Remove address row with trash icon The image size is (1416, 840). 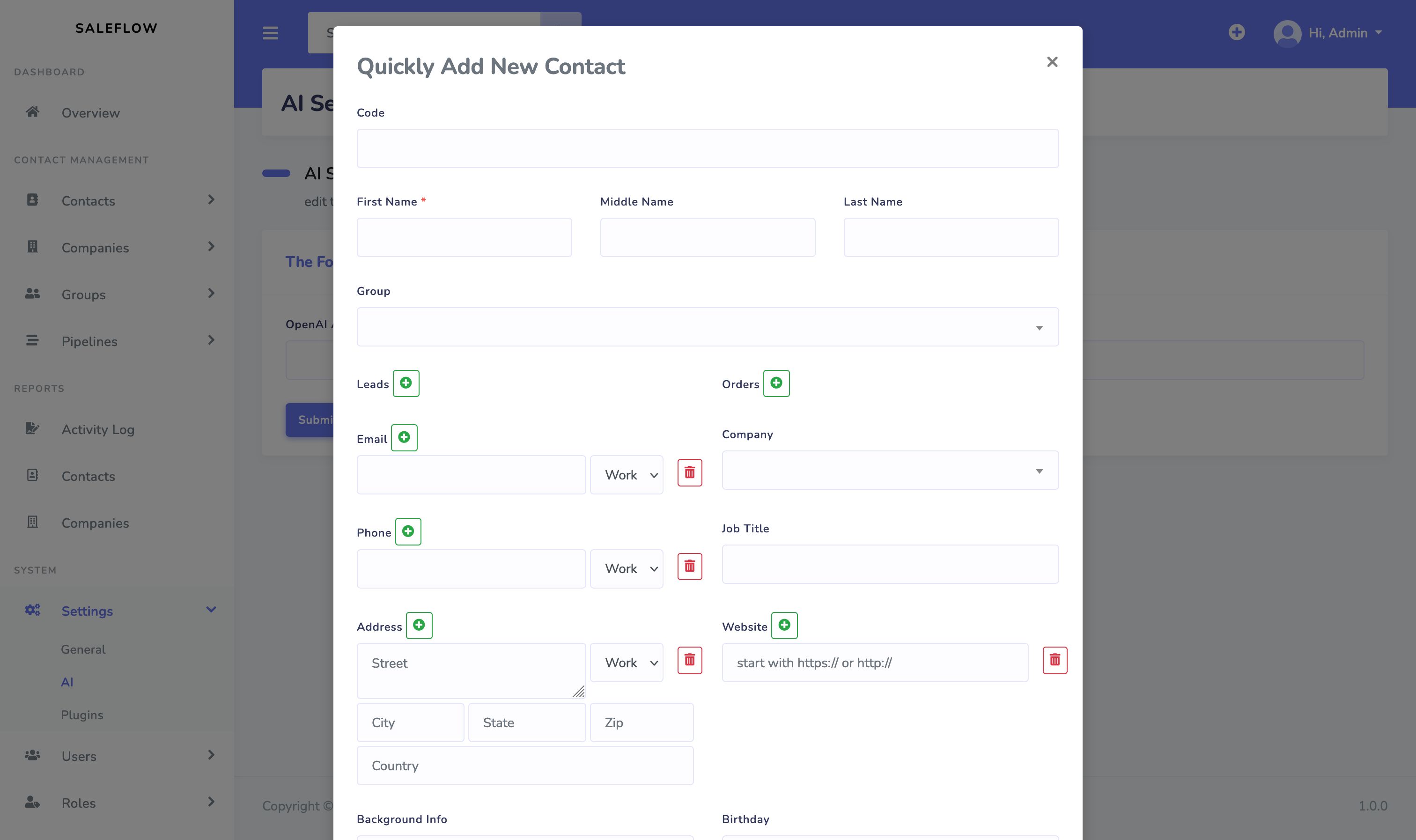(x=689, y=660)
